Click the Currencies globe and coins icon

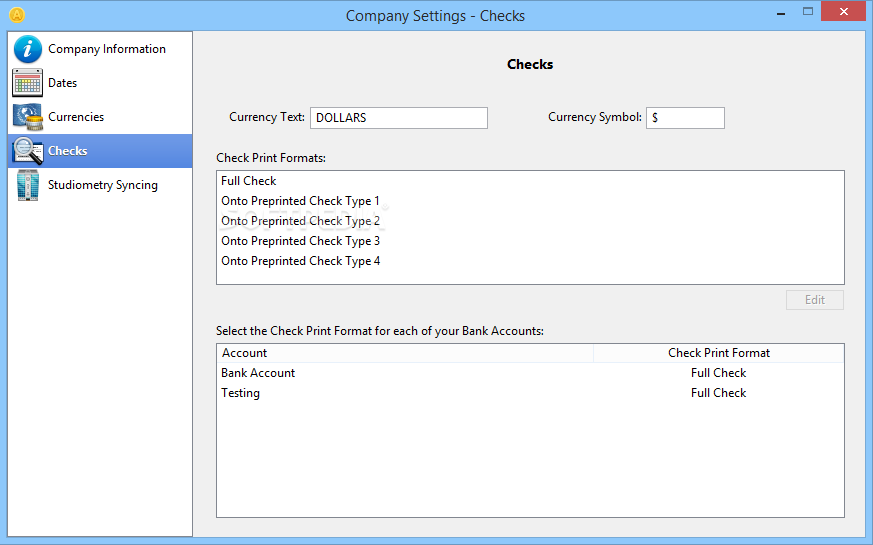click(28, 117)
